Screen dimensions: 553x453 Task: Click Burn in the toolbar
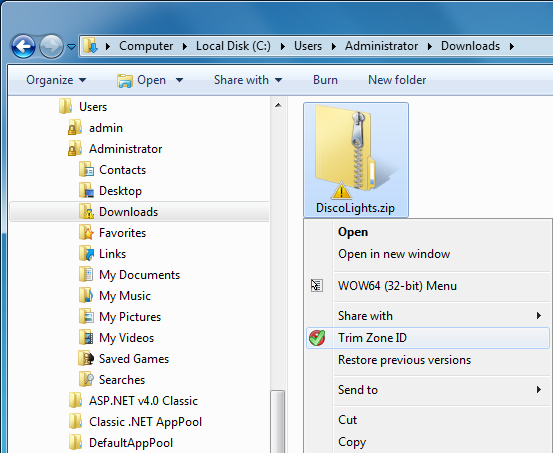point(325,80)
